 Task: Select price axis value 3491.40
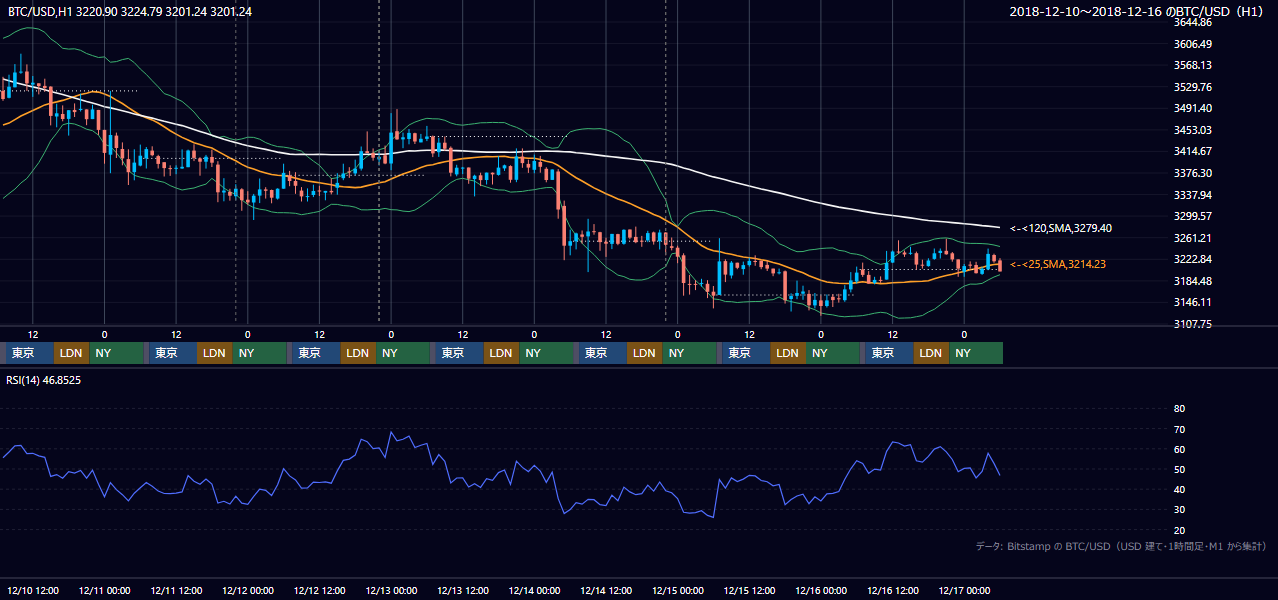[1193, 108]
